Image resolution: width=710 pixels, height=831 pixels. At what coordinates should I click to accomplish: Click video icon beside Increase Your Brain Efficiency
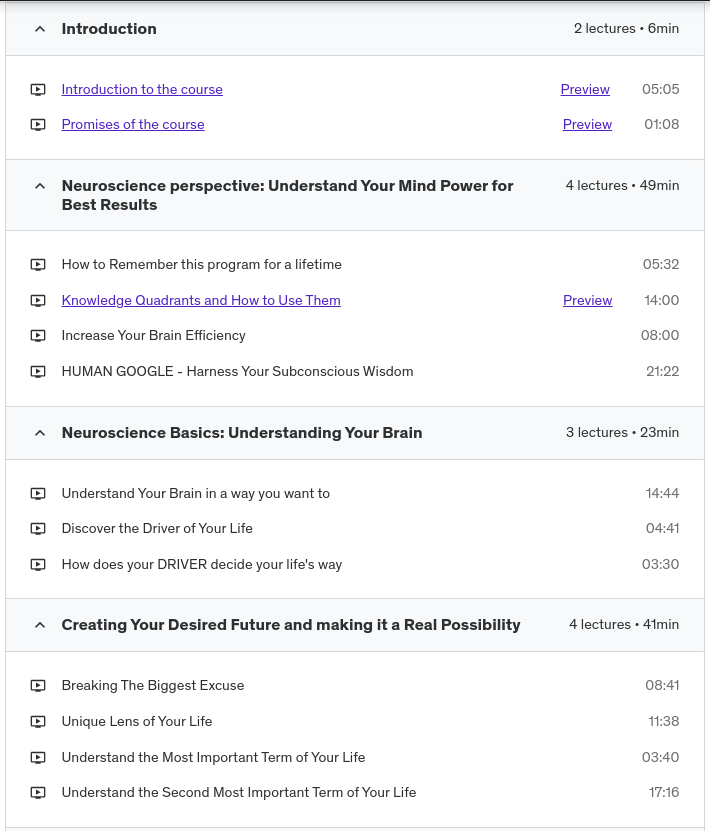[x=38, y=336]
